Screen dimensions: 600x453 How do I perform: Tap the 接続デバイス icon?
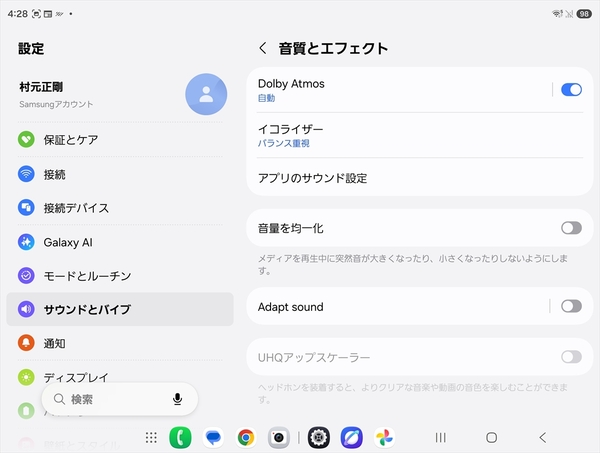pyautogui.click(x=26, y=208)
